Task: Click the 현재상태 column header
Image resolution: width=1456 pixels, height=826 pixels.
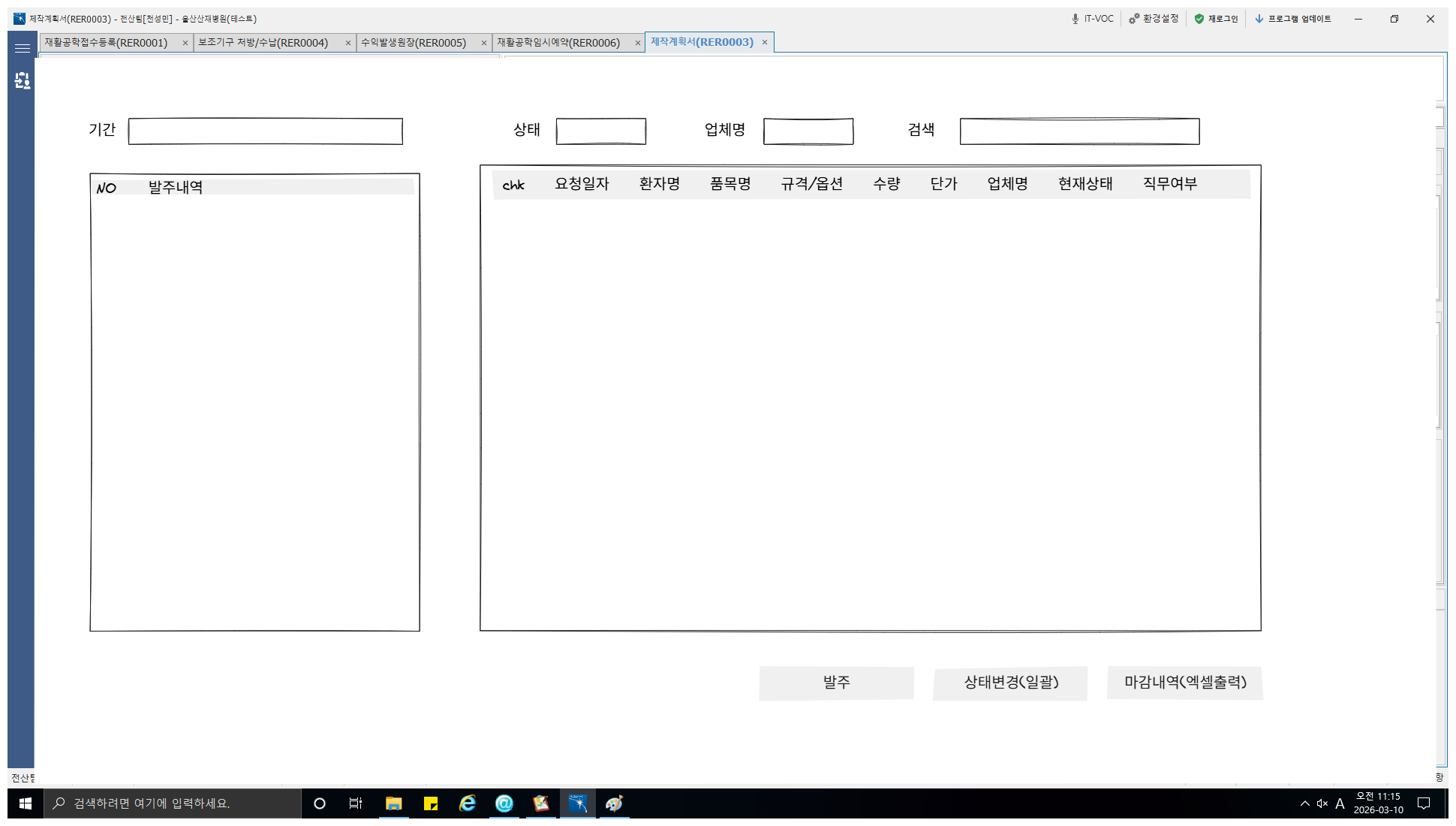Action: coord(1085,184)
